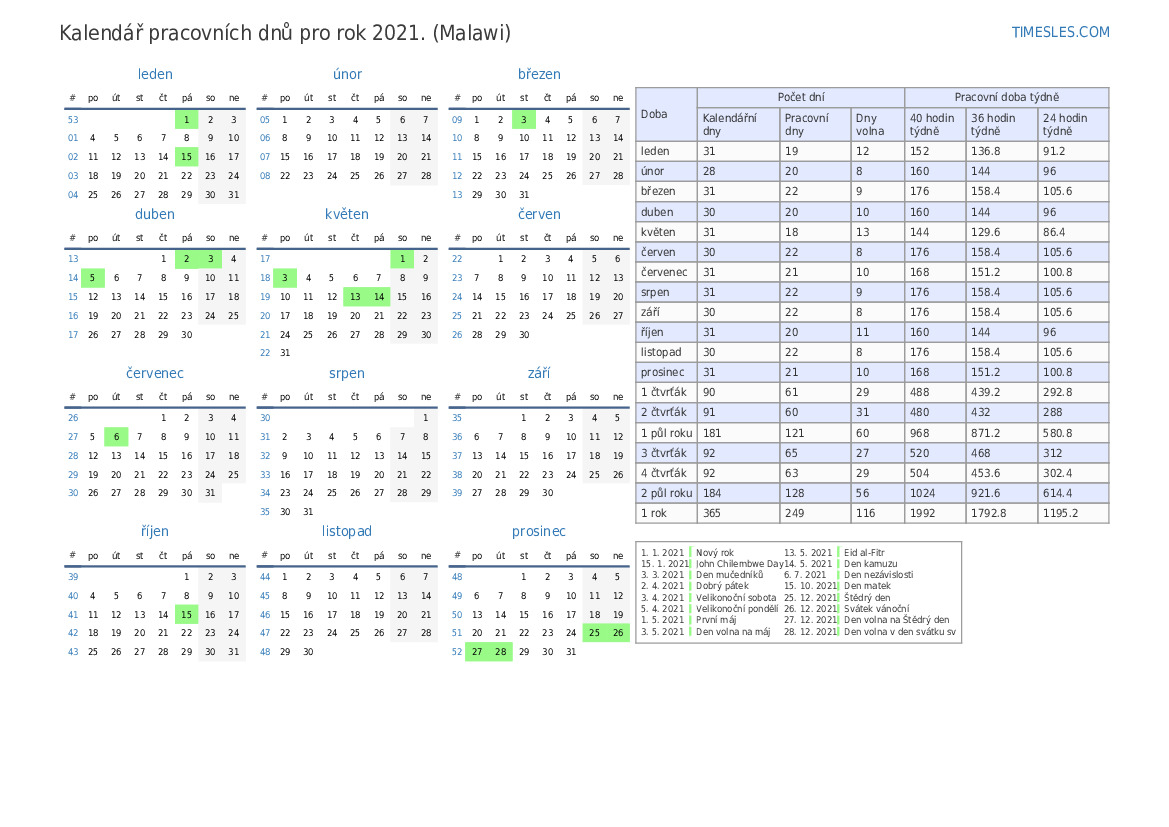Select the 'září' month heading
This screenshot has height=827, width=1169.
point(539,373)
